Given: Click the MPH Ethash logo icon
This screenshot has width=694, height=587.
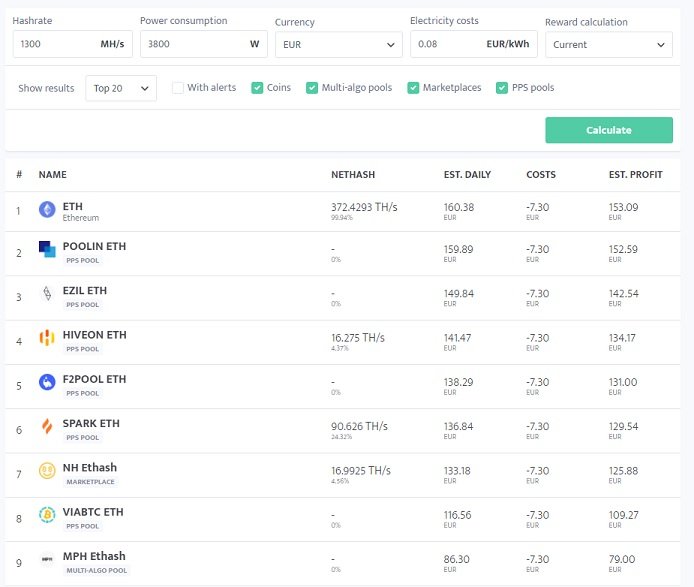Looking at the screenshot, I should (x=47, y=559).
